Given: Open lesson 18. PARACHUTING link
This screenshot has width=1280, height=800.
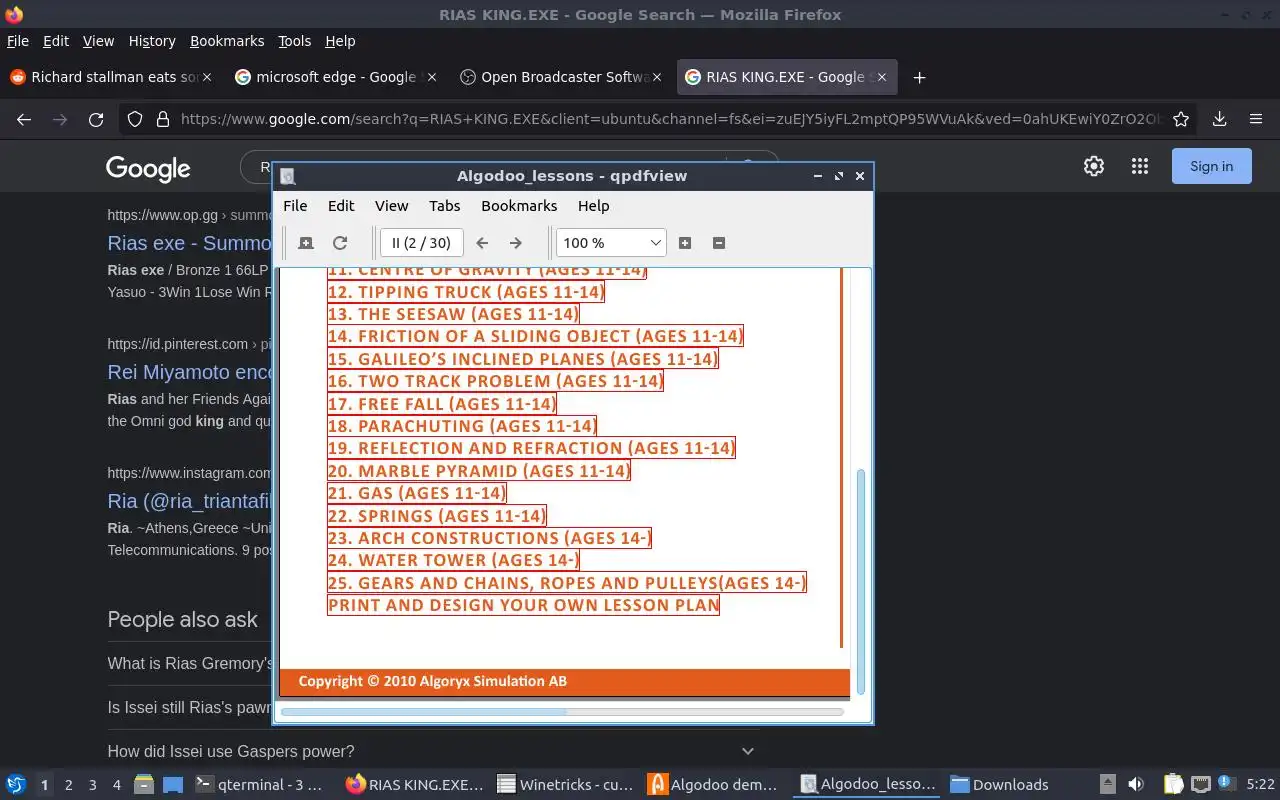Looking at the screenshot, I should click(x=462, y=426).
